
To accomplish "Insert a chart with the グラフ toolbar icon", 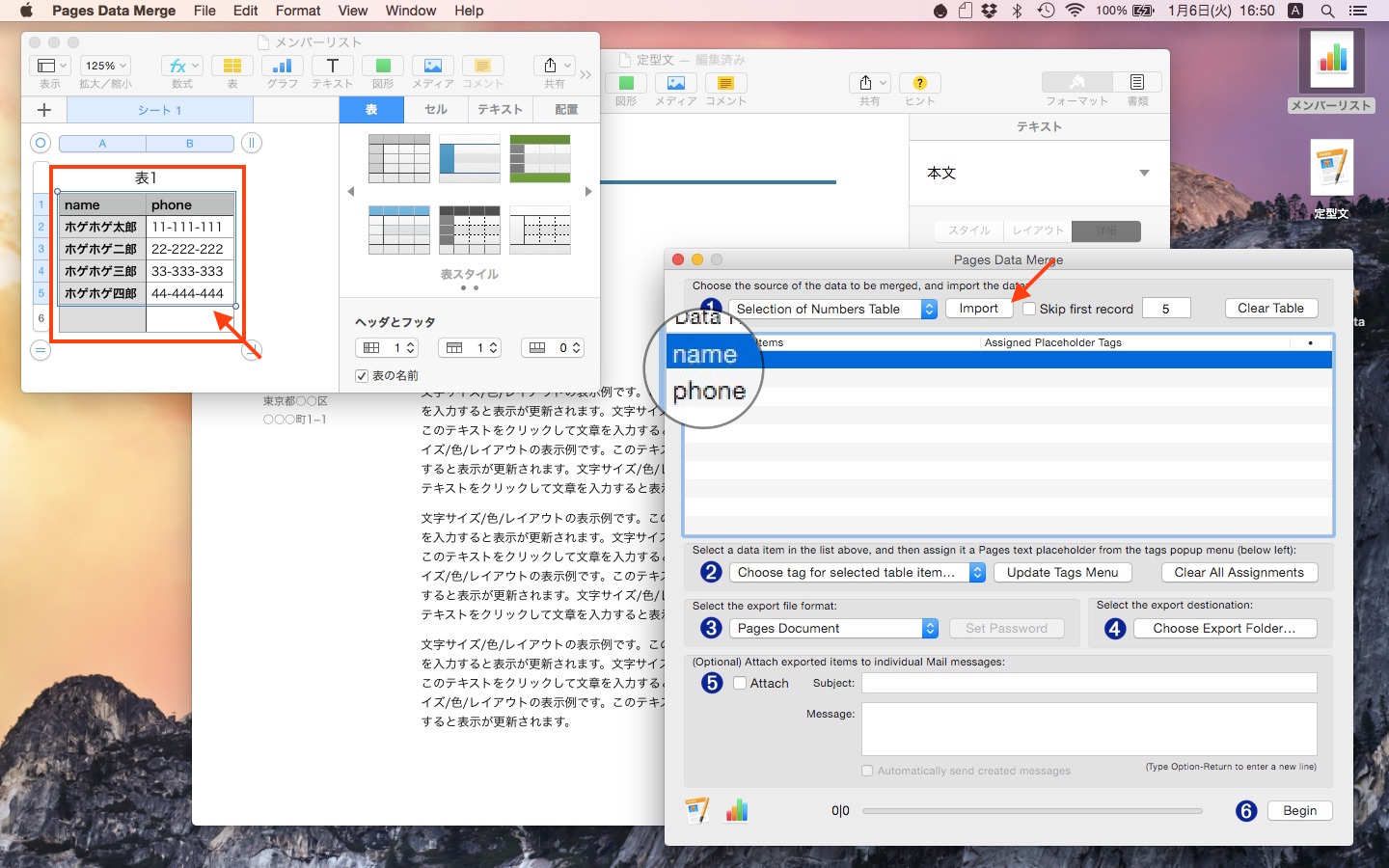I will (x=283, y=66).
